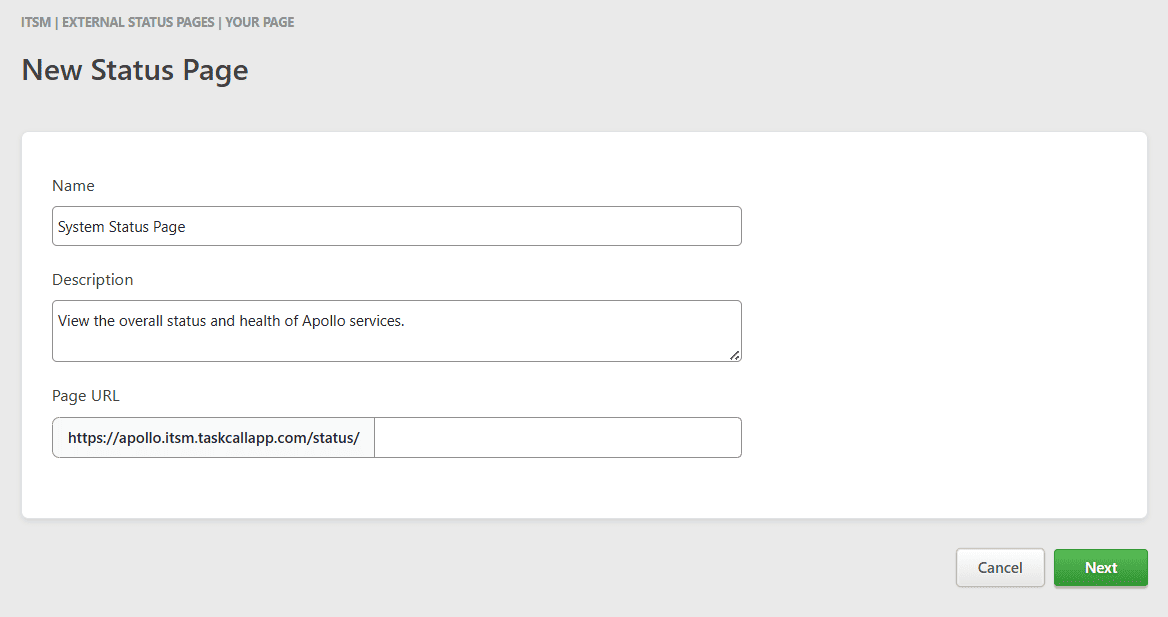Click the word Page in the name text
The image size is (1168, 617).
click(169, 227)
